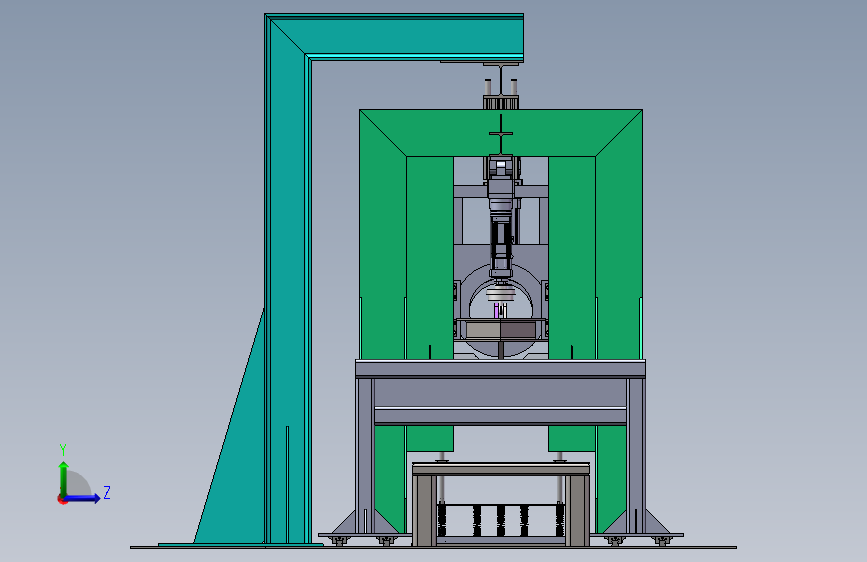Click the red X axis dot at triad origin
This screenshot has width=867, height=562.
pos(62,499)
